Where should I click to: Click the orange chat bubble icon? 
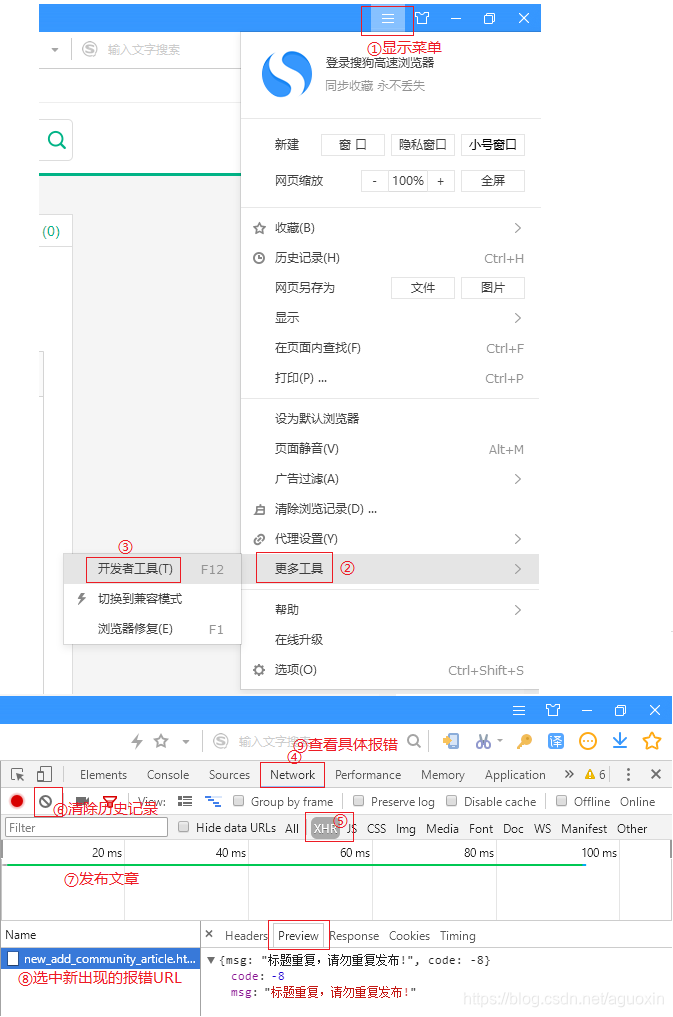(587, 741)
